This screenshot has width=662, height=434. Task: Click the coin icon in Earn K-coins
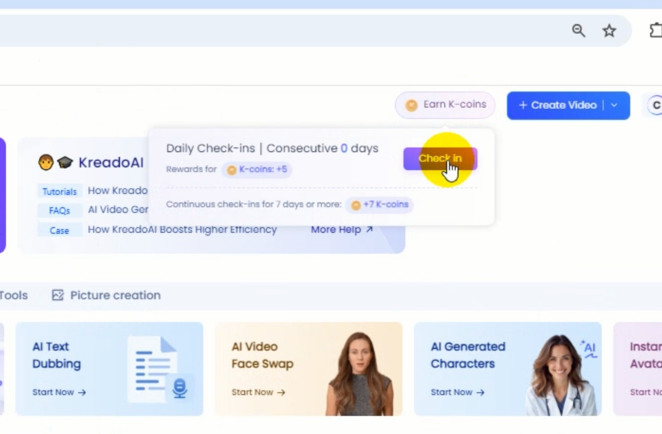pyautogui.click(x=411, y=105)
